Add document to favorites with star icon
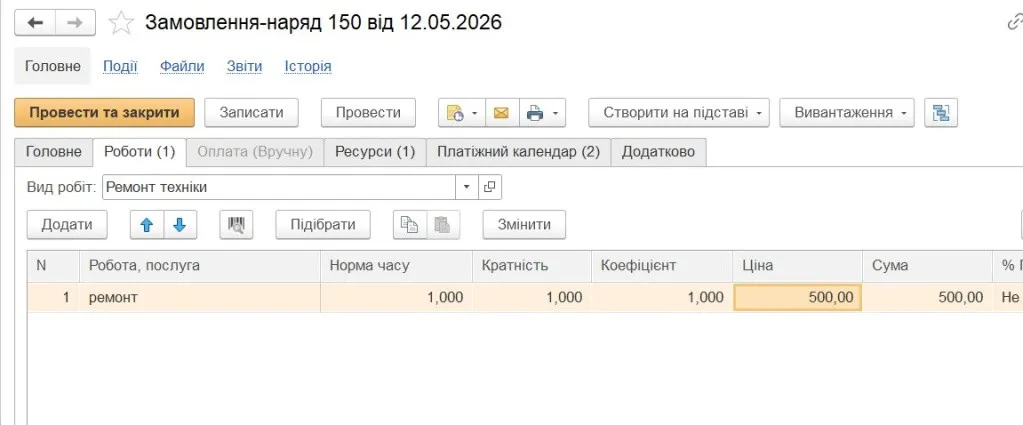This screenshot has width=1023, height=425. click(x=120, y=23)
